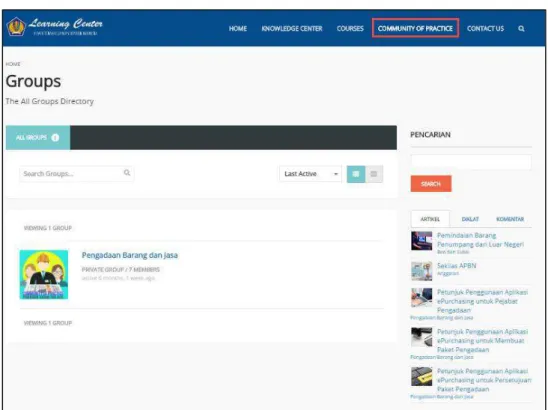
Task: Select the All Groups tab
Action: pyautogui.click(x=38, y=137)
